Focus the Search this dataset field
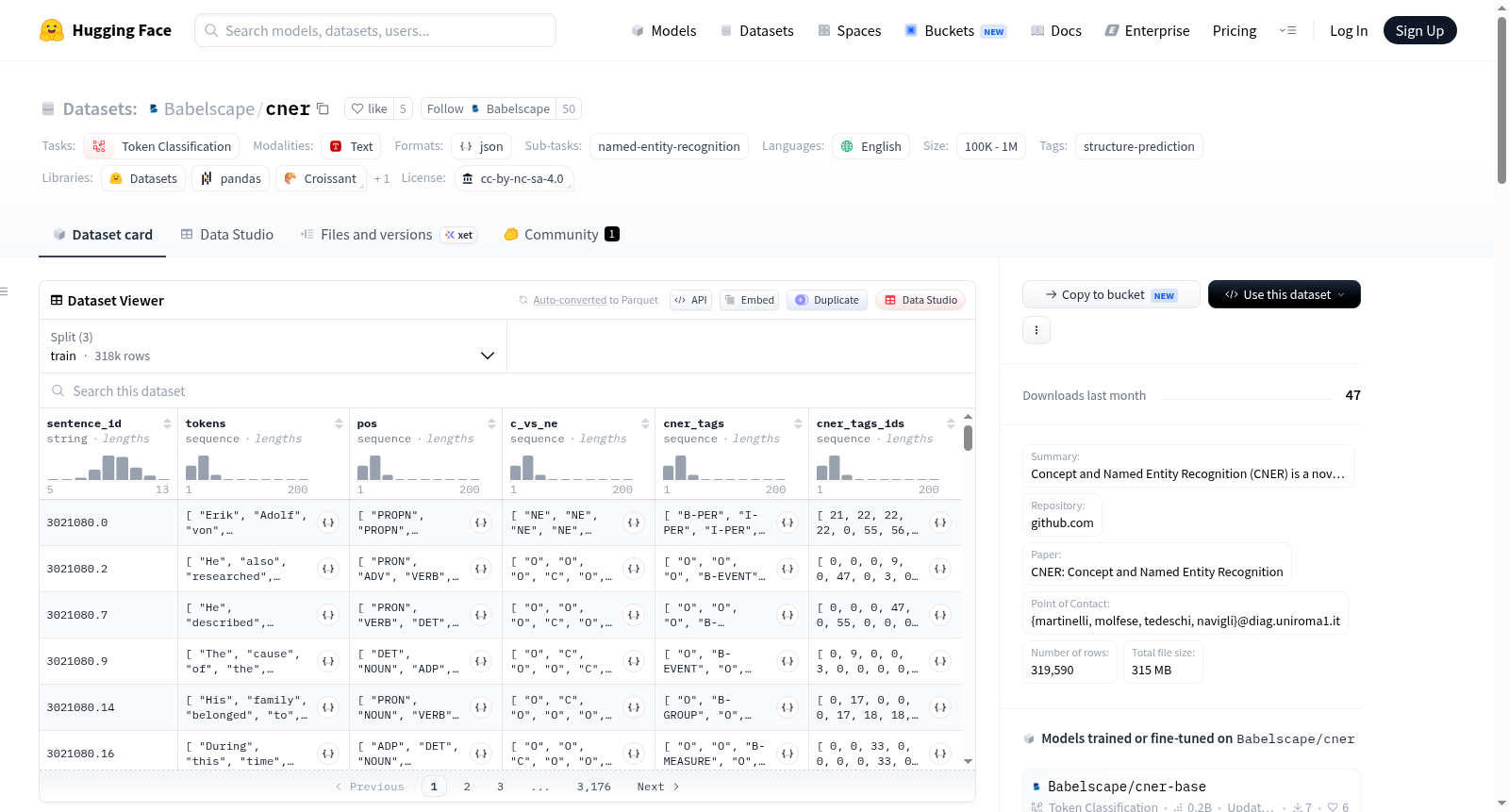The image size is (1509, 812). 507,390
